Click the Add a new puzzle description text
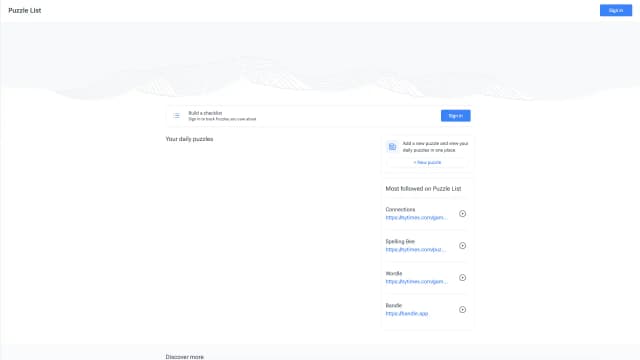This screenshot has width=640, height=360. click(x=435, y=147)
